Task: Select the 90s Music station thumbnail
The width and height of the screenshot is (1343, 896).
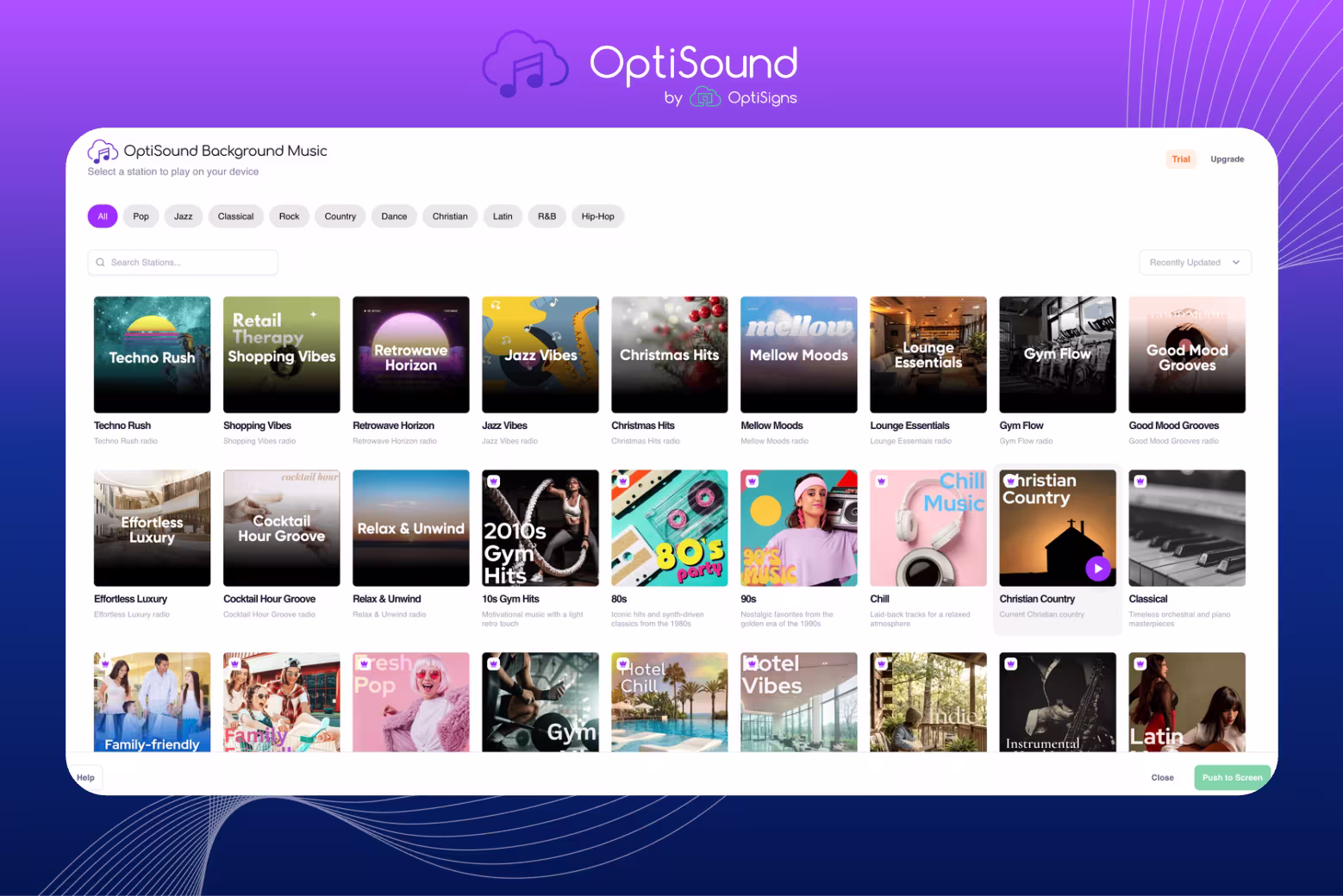Action: click(x=799, y=528)
